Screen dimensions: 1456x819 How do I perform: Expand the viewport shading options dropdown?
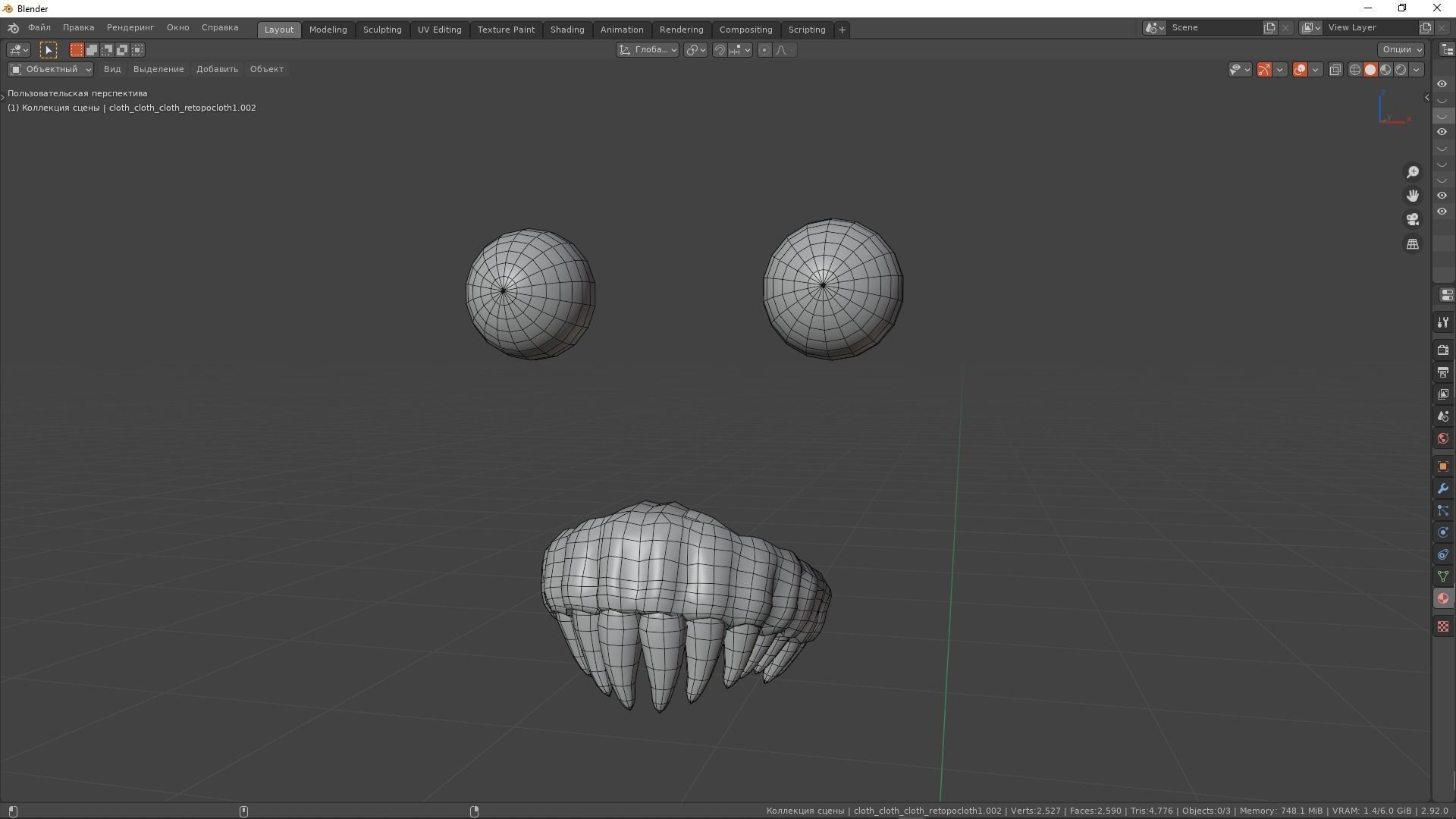coord(1417,70)
